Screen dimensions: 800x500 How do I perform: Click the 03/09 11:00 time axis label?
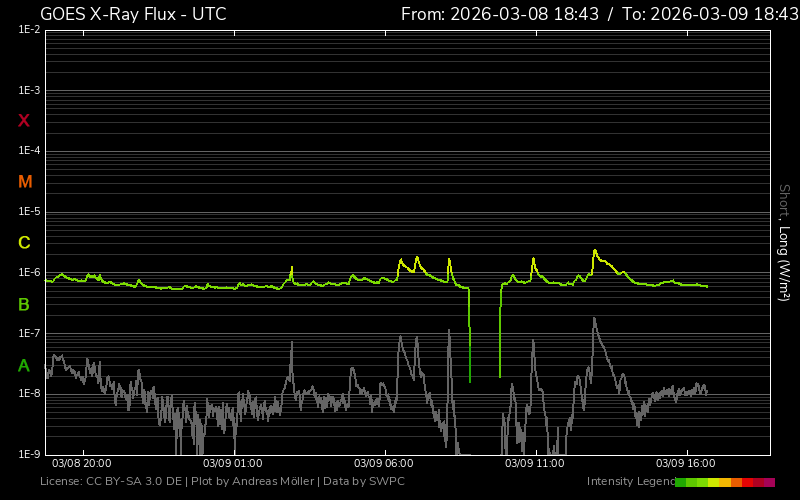[534, 463]
